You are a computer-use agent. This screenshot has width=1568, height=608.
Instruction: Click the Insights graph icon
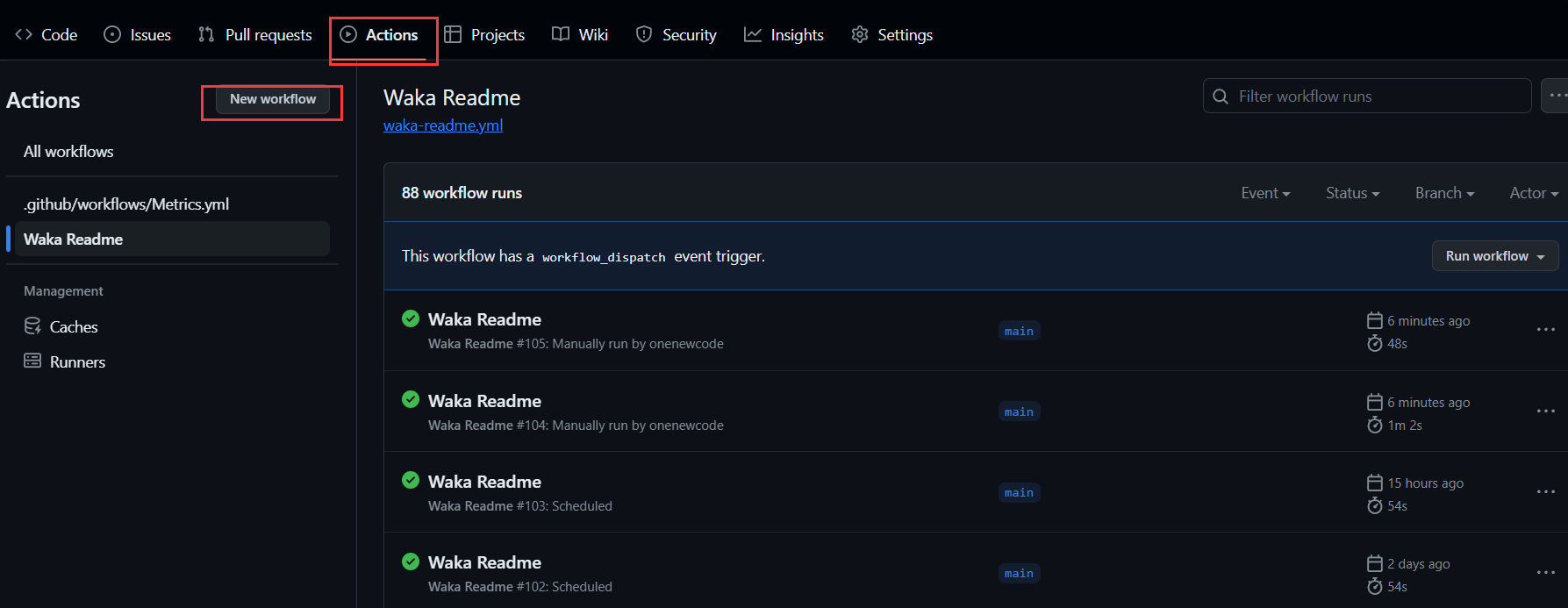pyautogui.click(x=753, y=34)
